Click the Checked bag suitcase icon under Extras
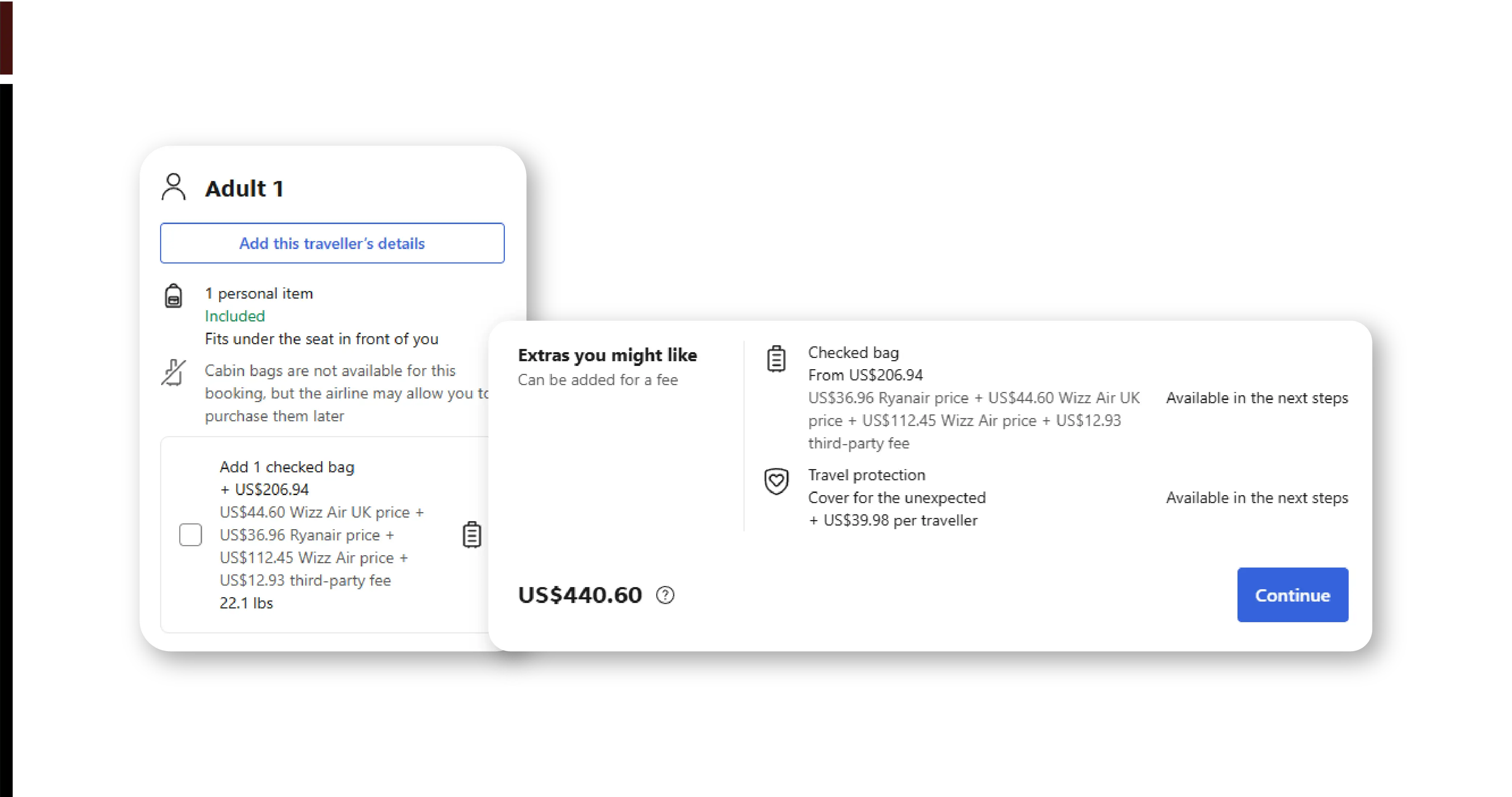 [x=776, y=358]
